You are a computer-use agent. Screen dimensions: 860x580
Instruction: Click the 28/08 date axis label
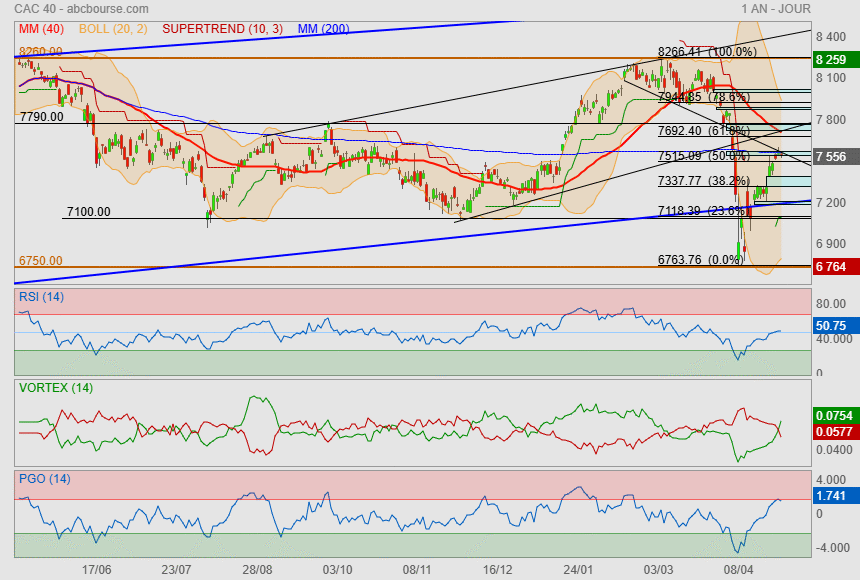pos(257,569)
